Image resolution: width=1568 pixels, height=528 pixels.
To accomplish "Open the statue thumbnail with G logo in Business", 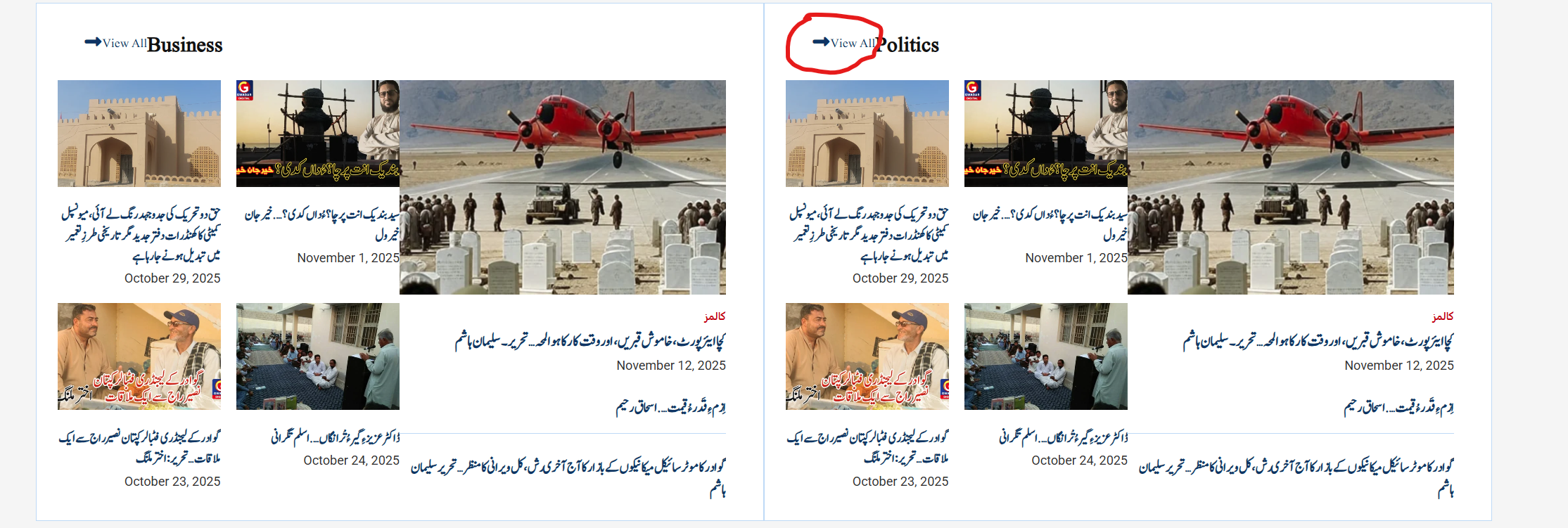I will (x=318, y=134).
